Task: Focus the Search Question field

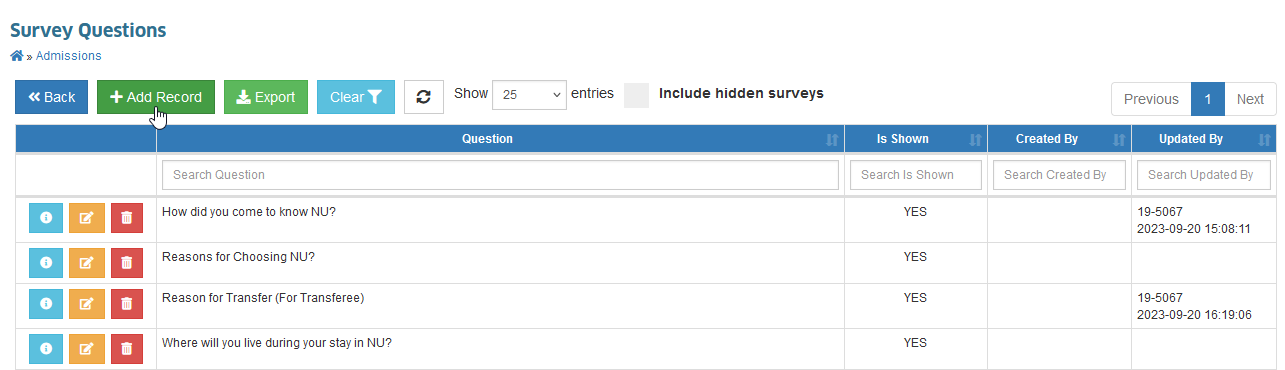Action: [500, 175]
